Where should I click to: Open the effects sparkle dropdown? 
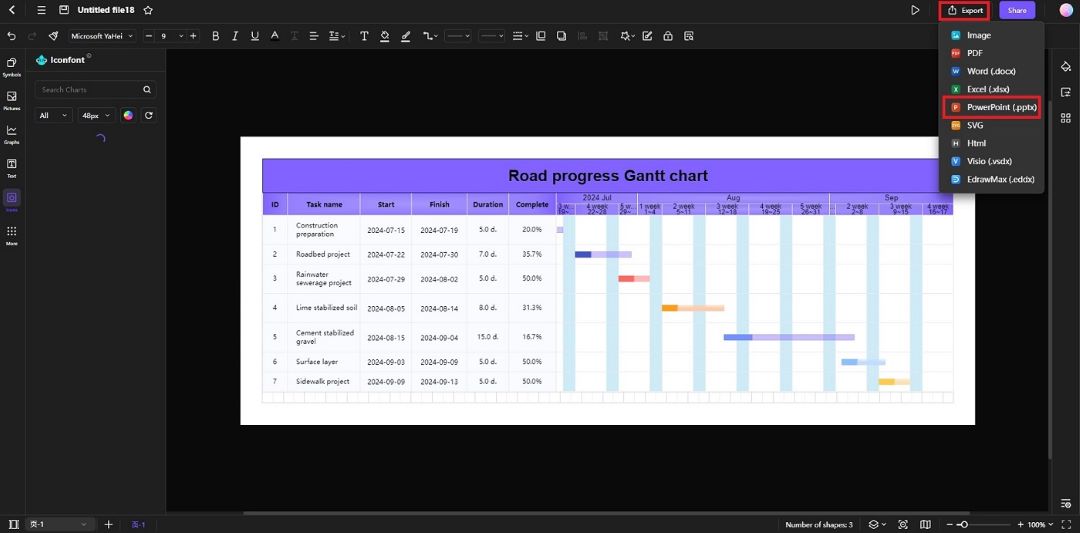point(627,36)
